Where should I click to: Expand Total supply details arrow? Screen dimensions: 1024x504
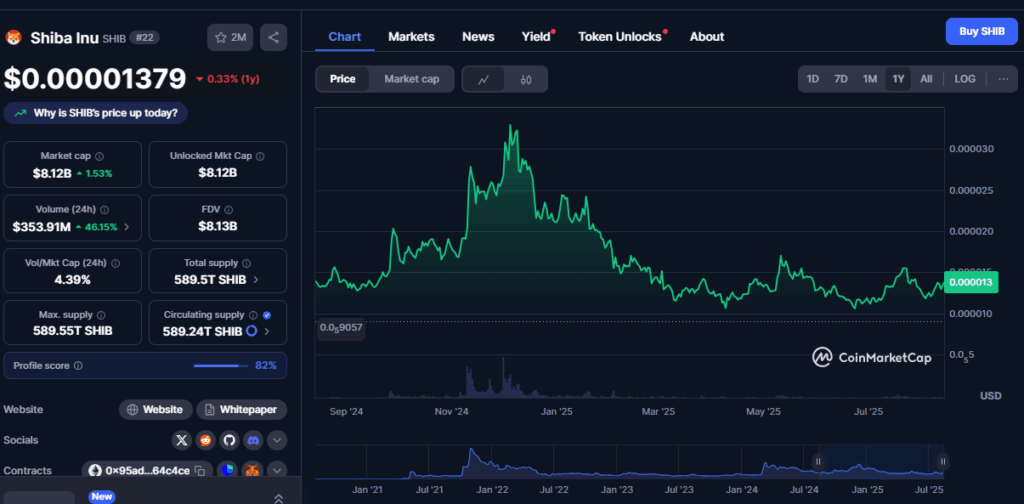[x=255, y=279]
